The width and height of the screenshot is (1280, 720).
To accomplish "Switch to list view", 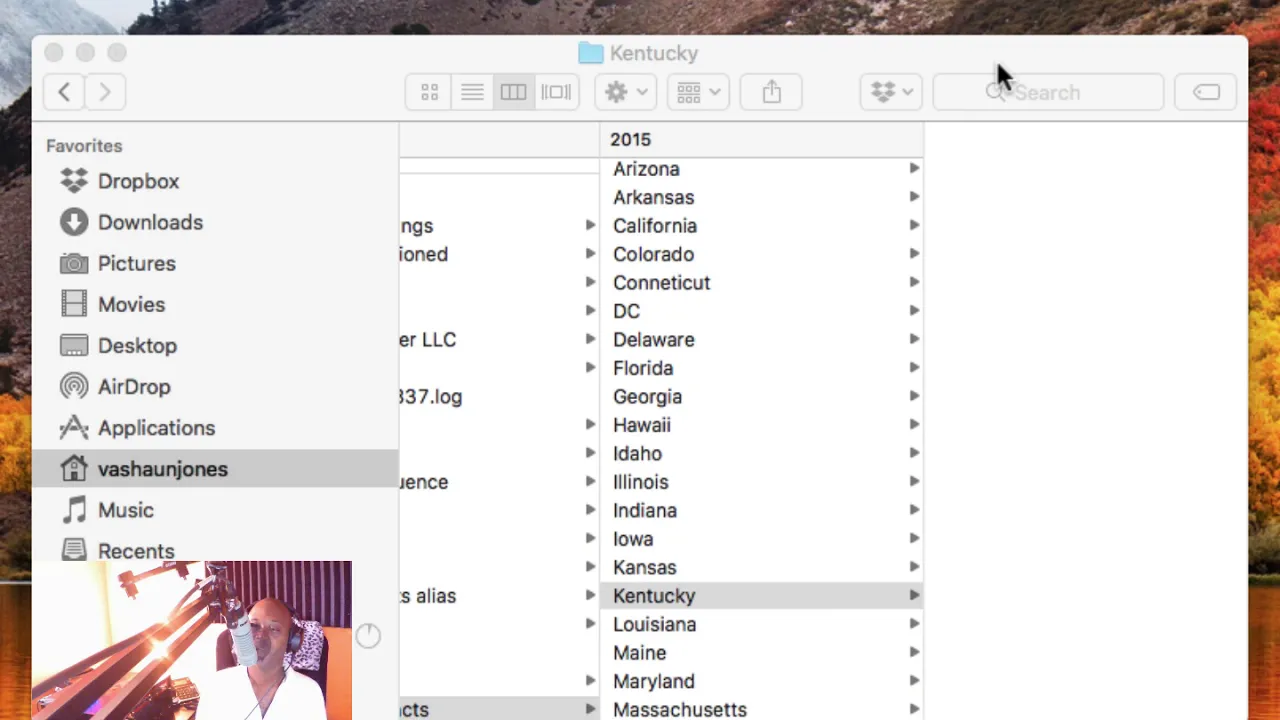I will click(472, 92).
